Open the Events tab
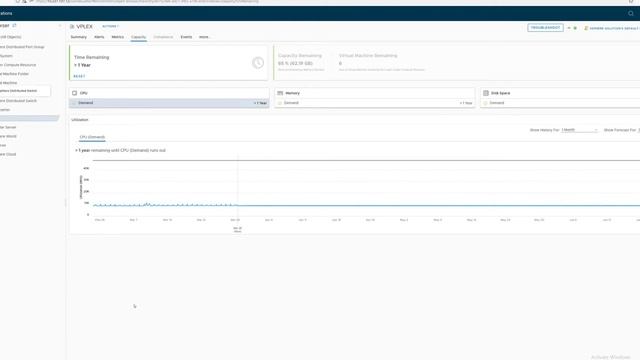640x360 pixels. pos(186,37)
